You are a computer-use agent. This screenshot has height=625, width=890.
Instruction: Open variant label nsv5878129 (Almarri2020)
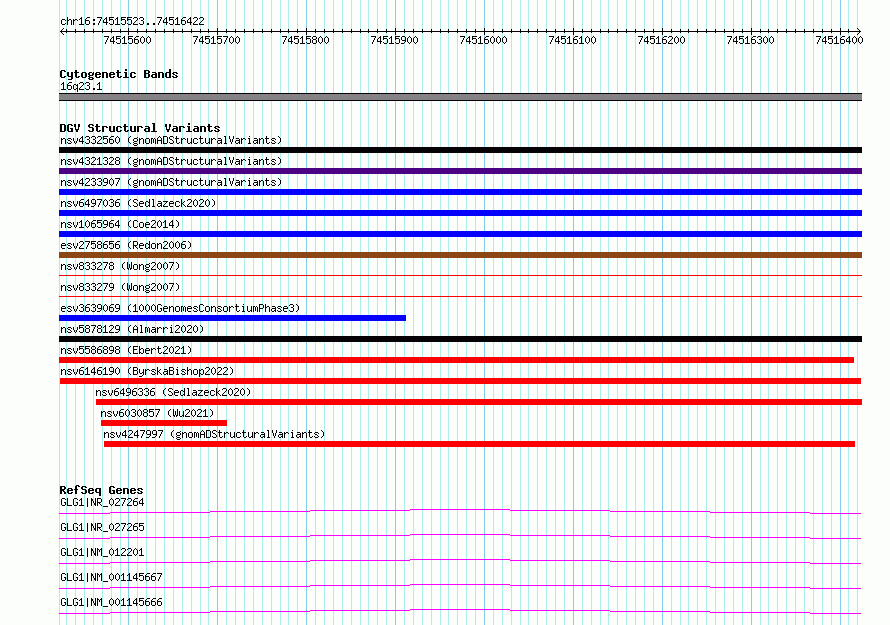pyautogui.click(x=132, y=329)
